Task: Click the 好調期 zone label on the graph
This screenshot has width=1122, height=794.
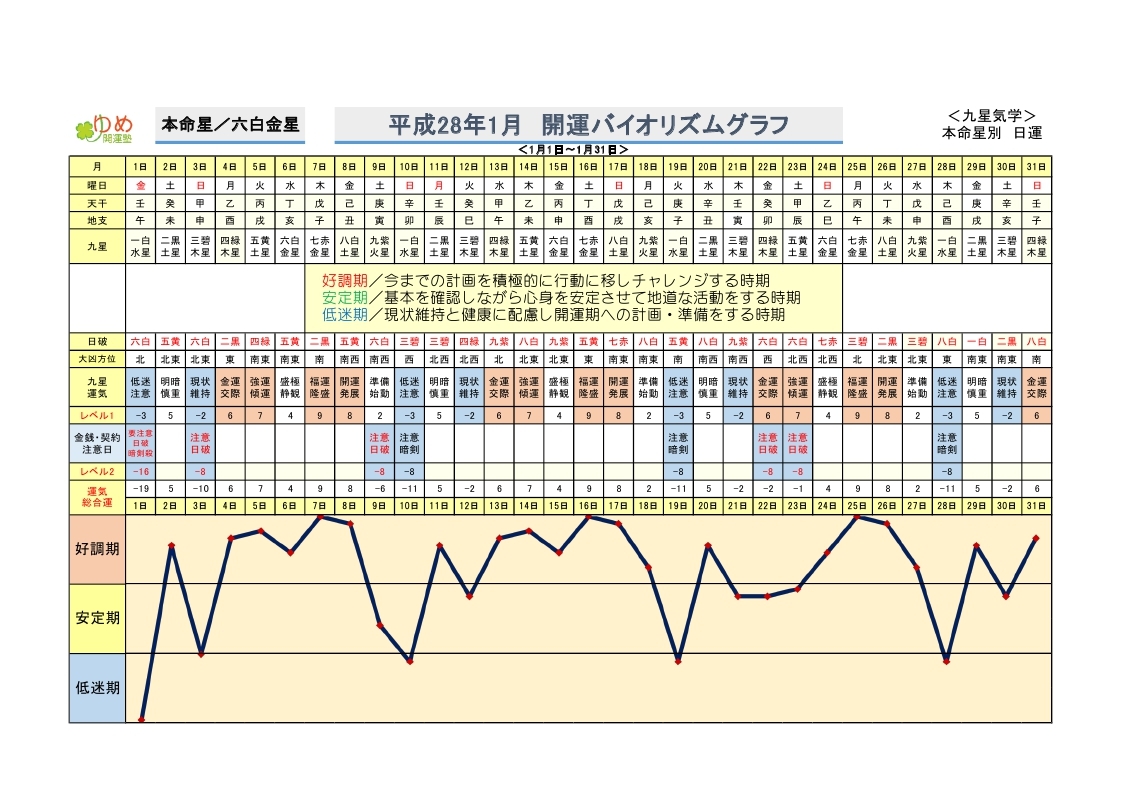Action: pos(97,549)
